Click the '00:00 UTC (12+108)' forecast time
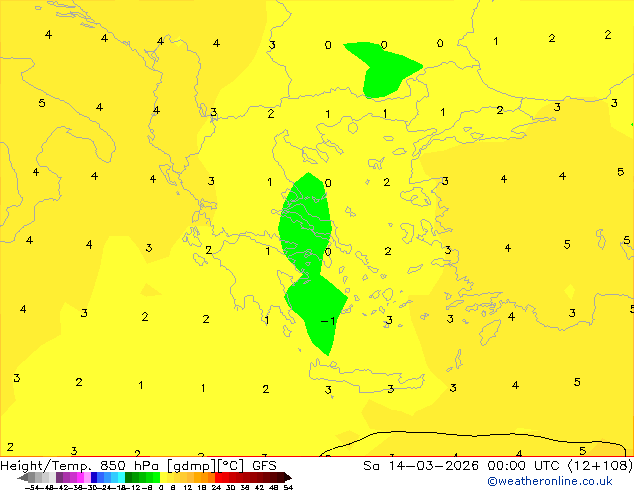Viewport: 634px width, 490px height. (560, 466)
